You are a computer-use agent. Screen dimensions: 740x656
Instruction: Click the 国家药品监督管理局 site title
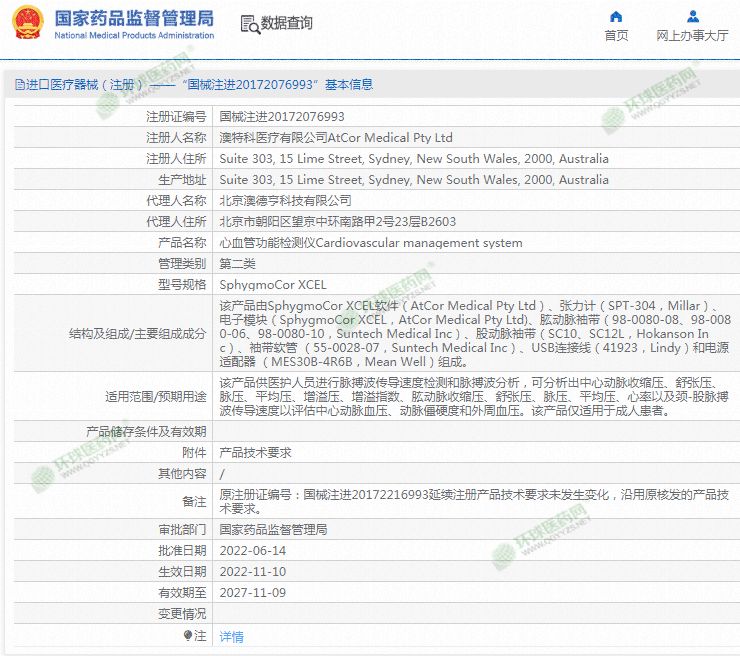(133, 17)
